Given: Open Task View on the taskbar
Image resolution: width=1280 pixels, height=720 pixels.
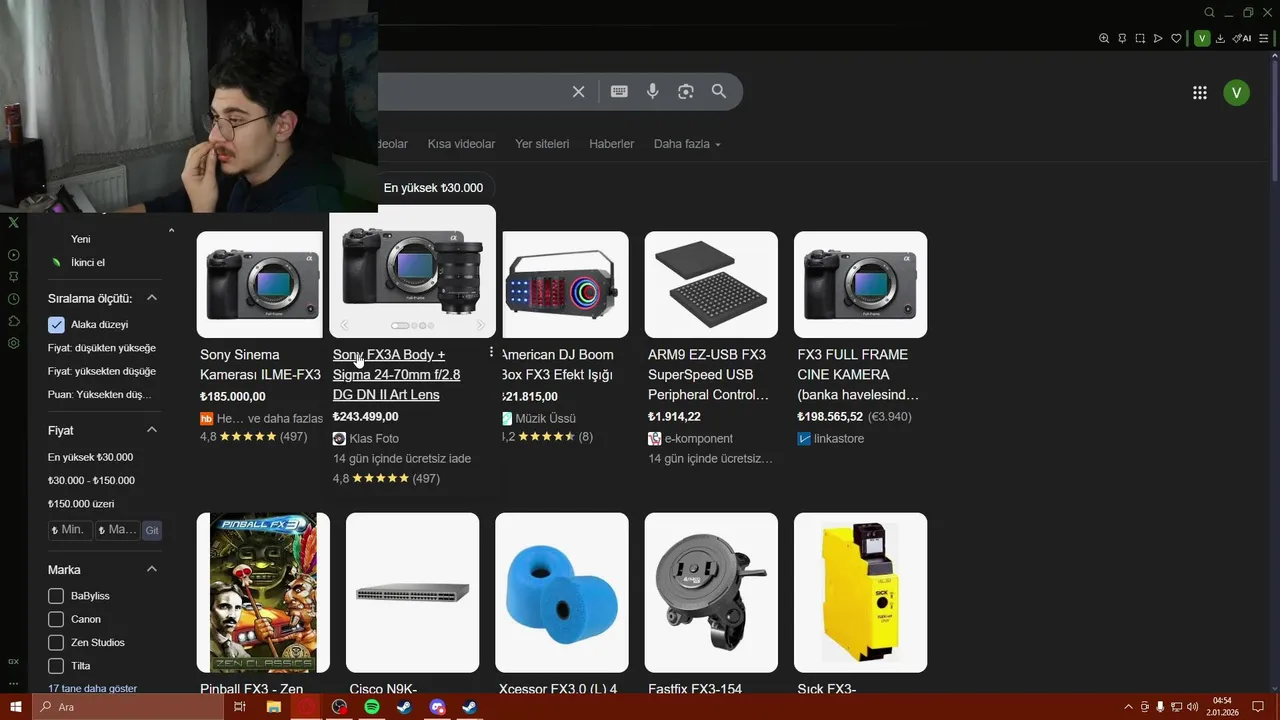Looking at the screenshot, I should pyautogui.click(x=240, y=707).
